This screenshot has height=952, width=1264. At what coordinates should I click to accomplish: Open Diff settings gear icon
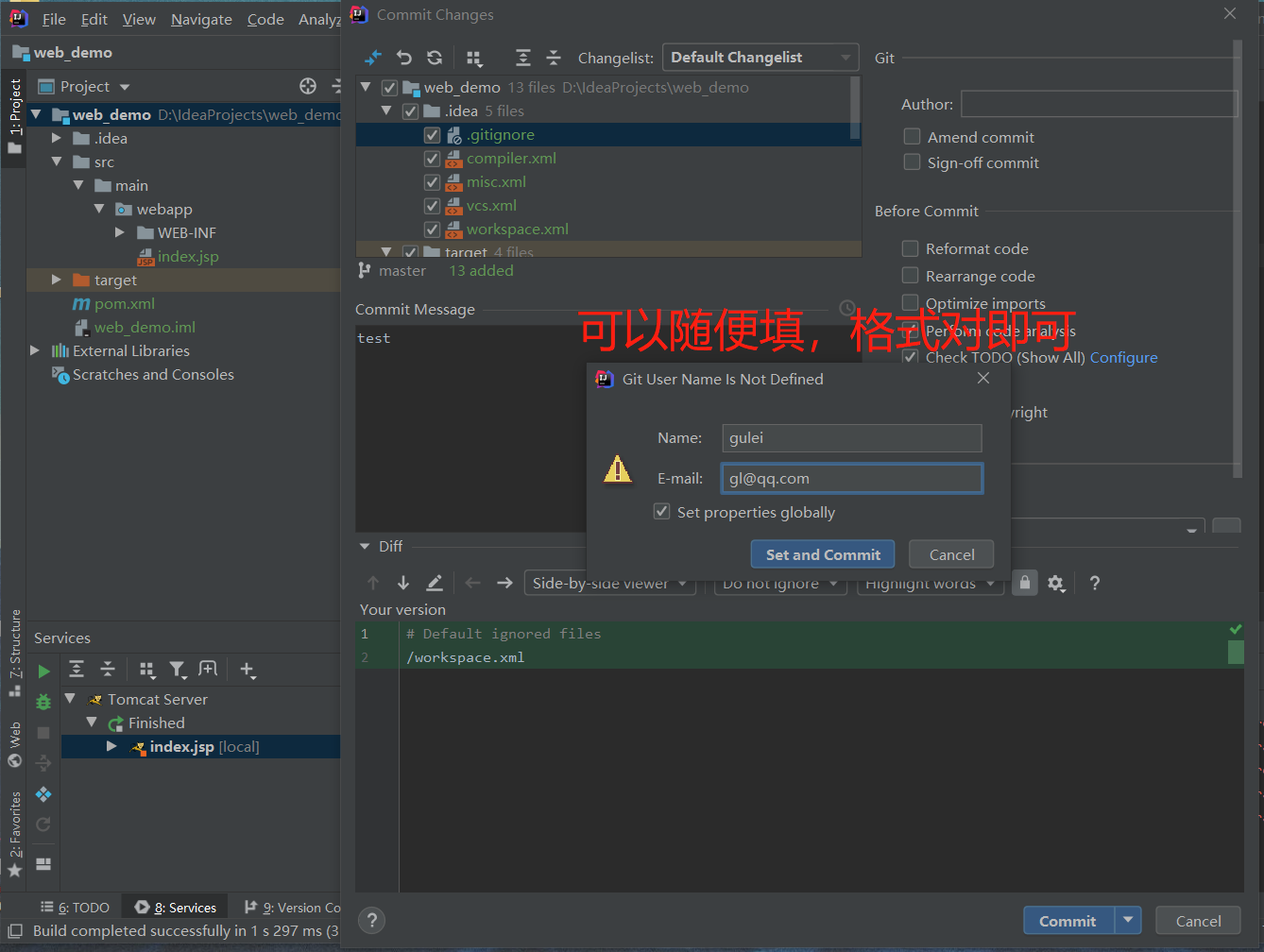point(1056,584)
